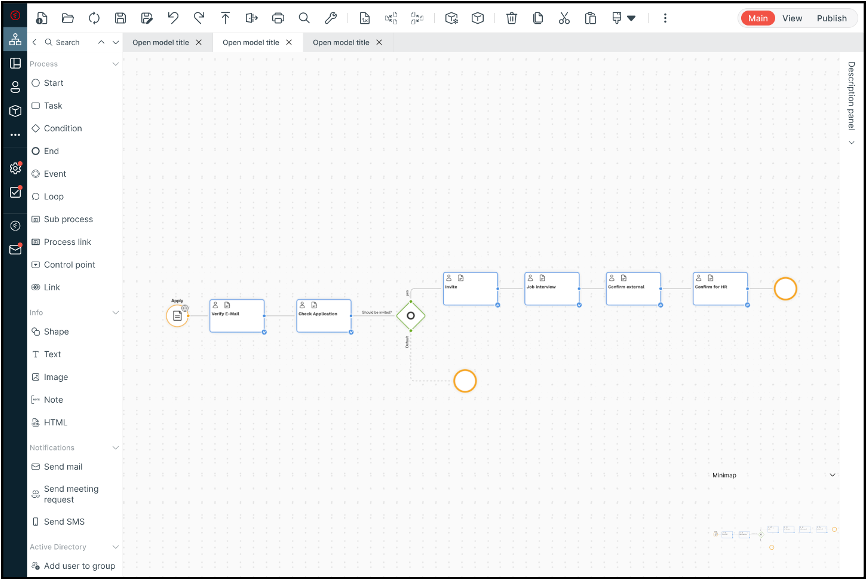Collapse the Minimap panel chevron
866x580 pixels.
833,475
